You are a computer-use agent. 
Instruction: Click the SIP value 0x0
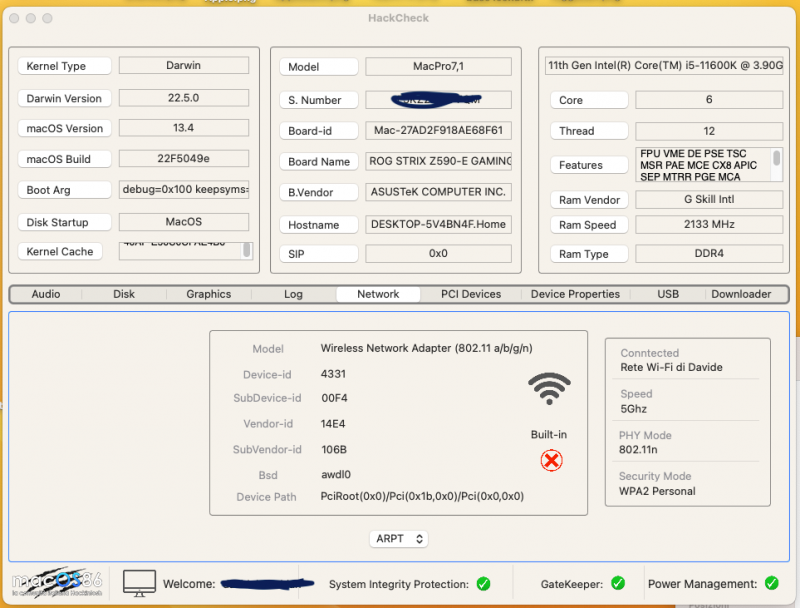[438, 254]
